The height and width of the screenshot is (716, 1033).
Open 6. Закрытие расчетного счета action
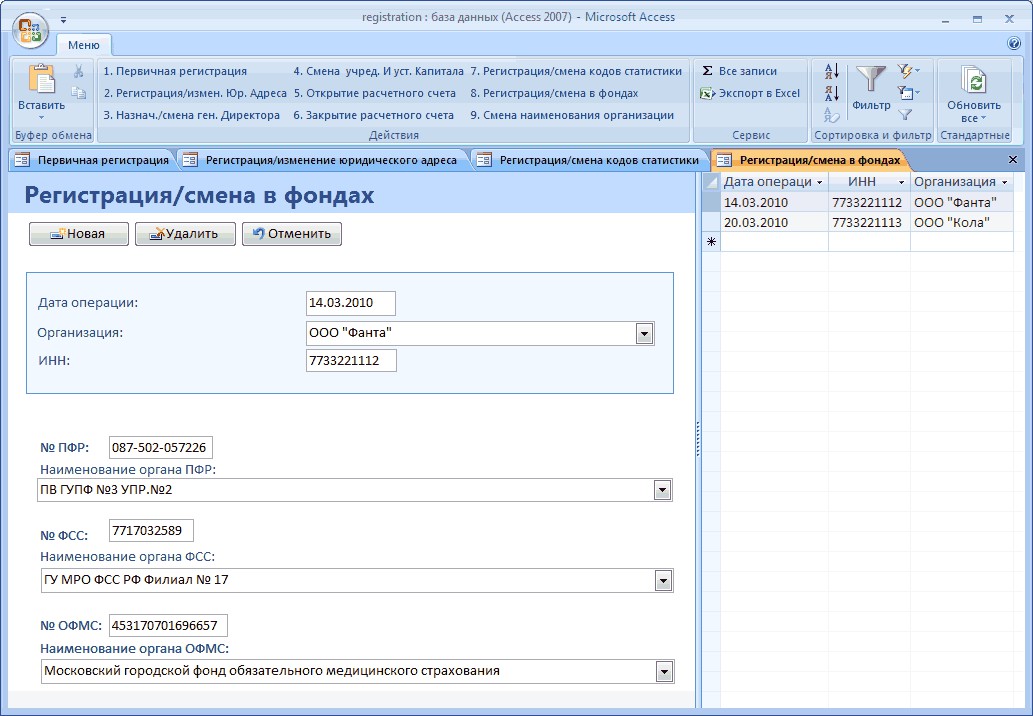coord(374,115)
